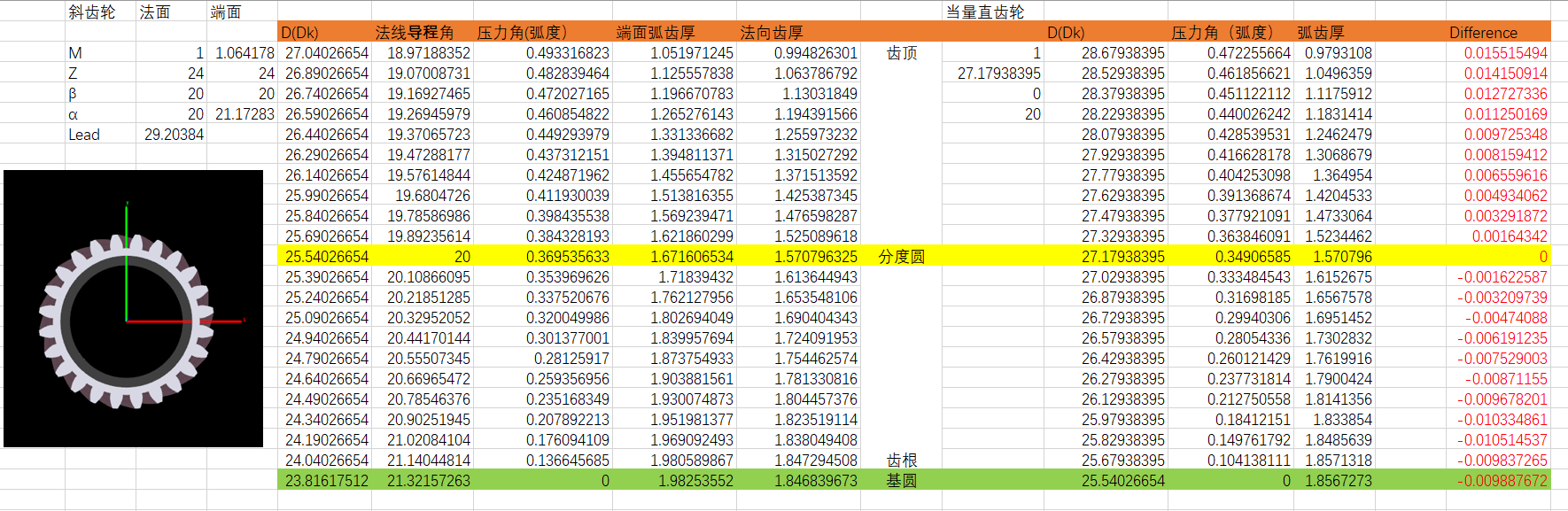Click the 分度圆 label in yellow row
The height and width of the screenshot is (511, 1568).
(902, 256)
